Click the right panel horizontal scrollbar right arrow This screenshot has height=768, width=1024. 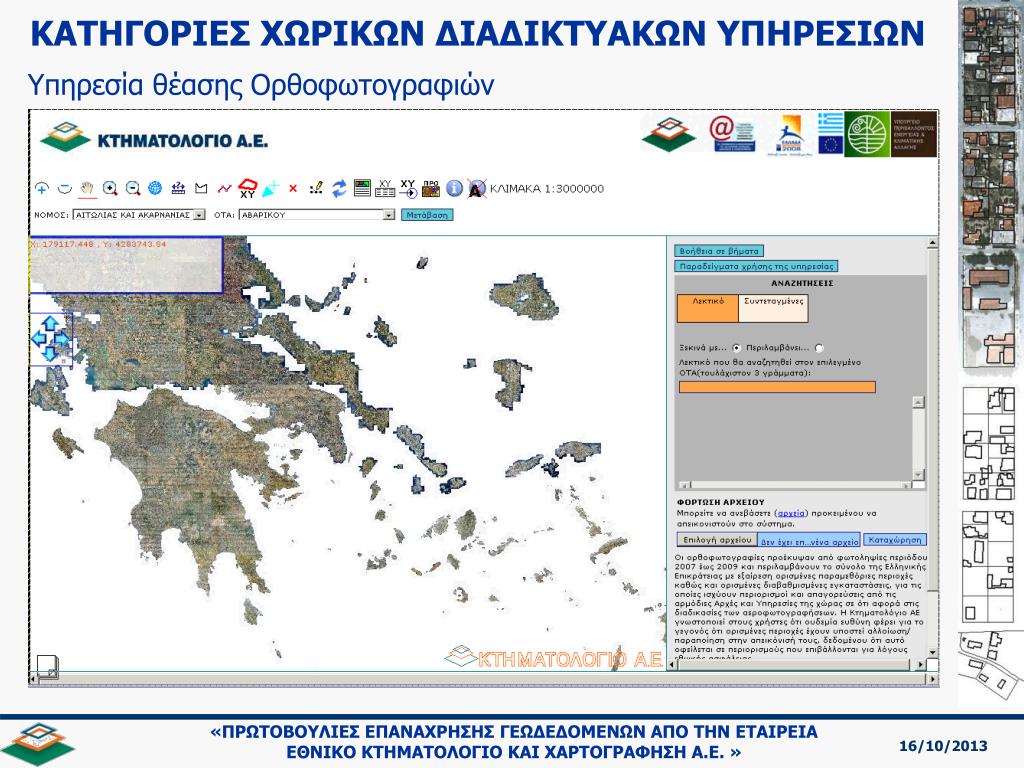(920, 665)
